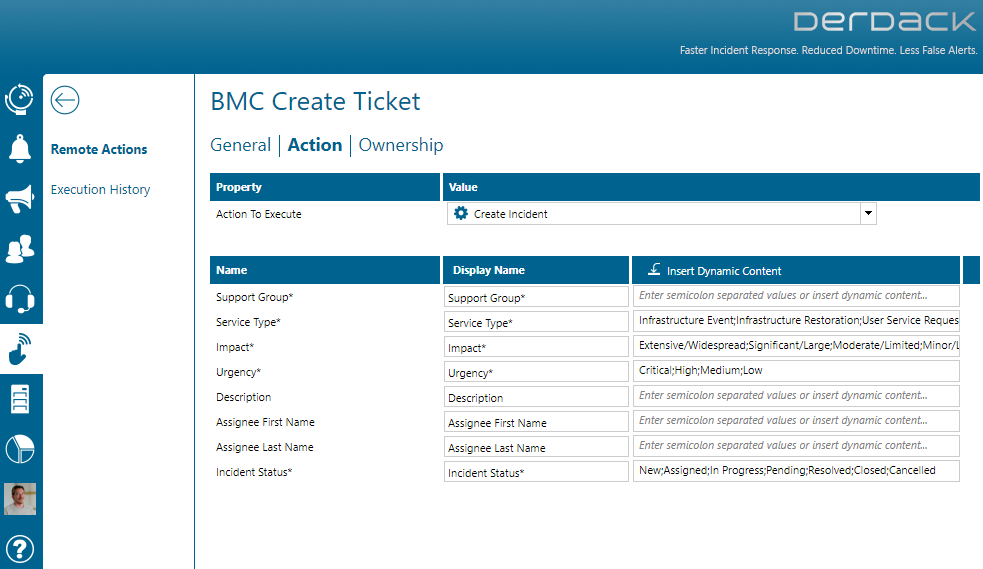Click the user profile photo thumbnail
The width and height of the screenshot is (983, 569).
[19, 499]
